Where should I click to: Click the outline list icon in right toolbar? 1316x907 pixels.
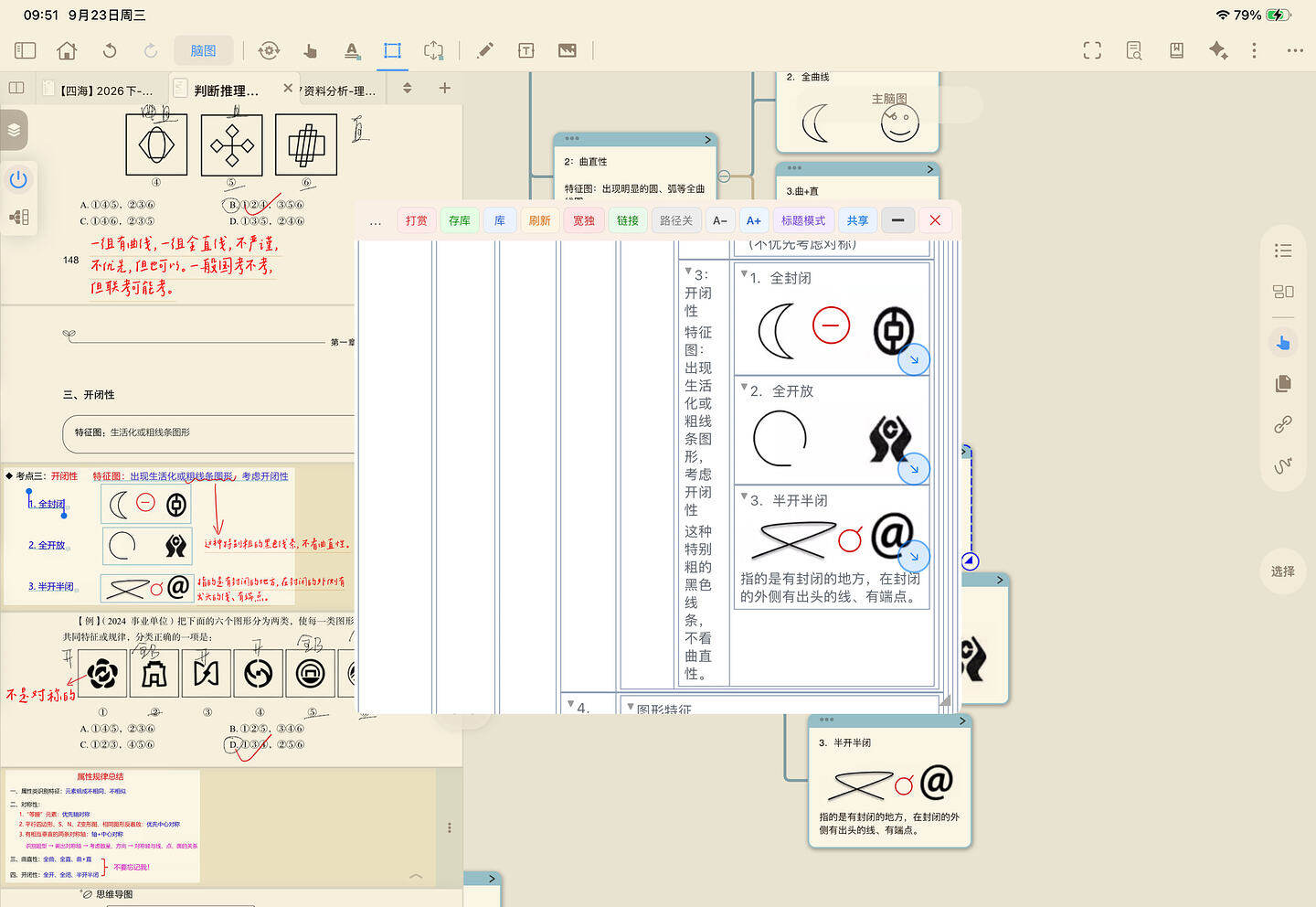(x=1283, y=251)
